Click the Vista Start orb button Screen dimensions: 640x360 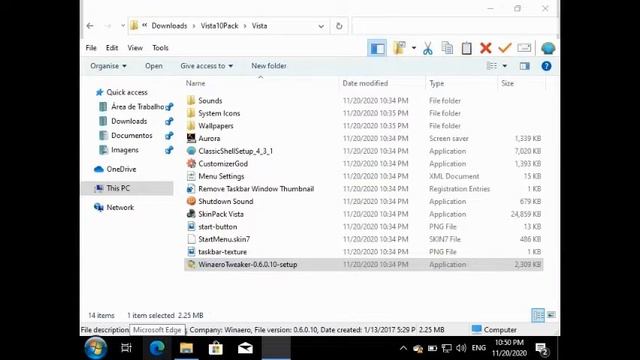coord(96,348)
